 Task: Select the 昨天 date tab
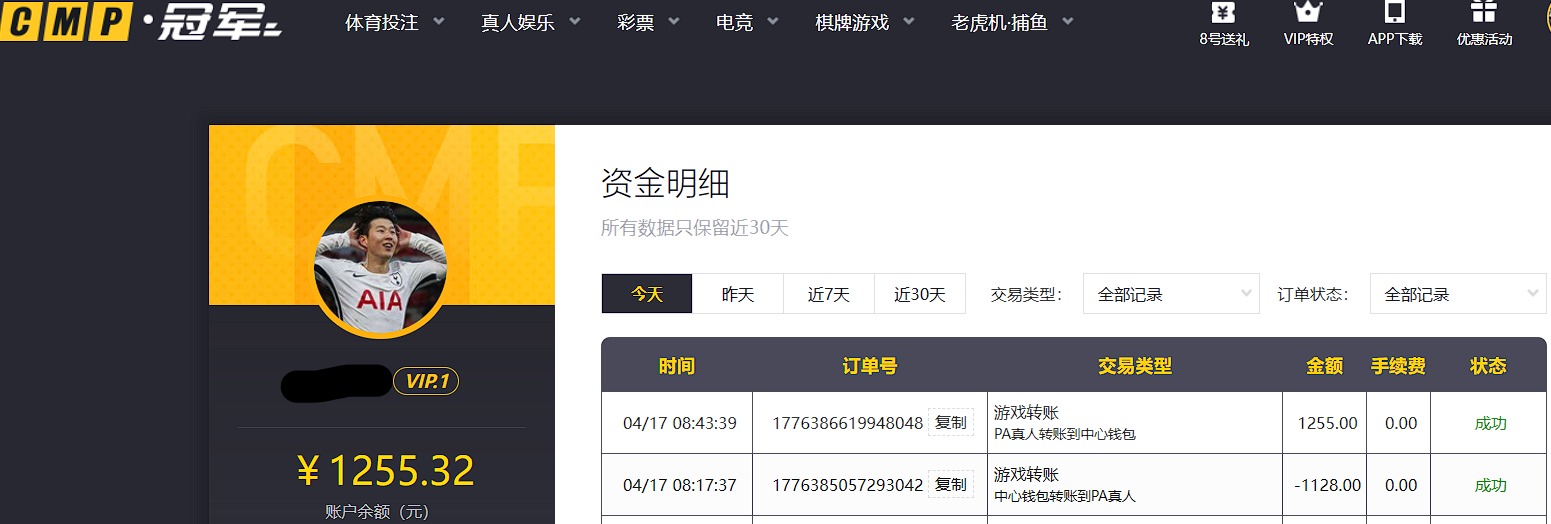pos(738,294)
